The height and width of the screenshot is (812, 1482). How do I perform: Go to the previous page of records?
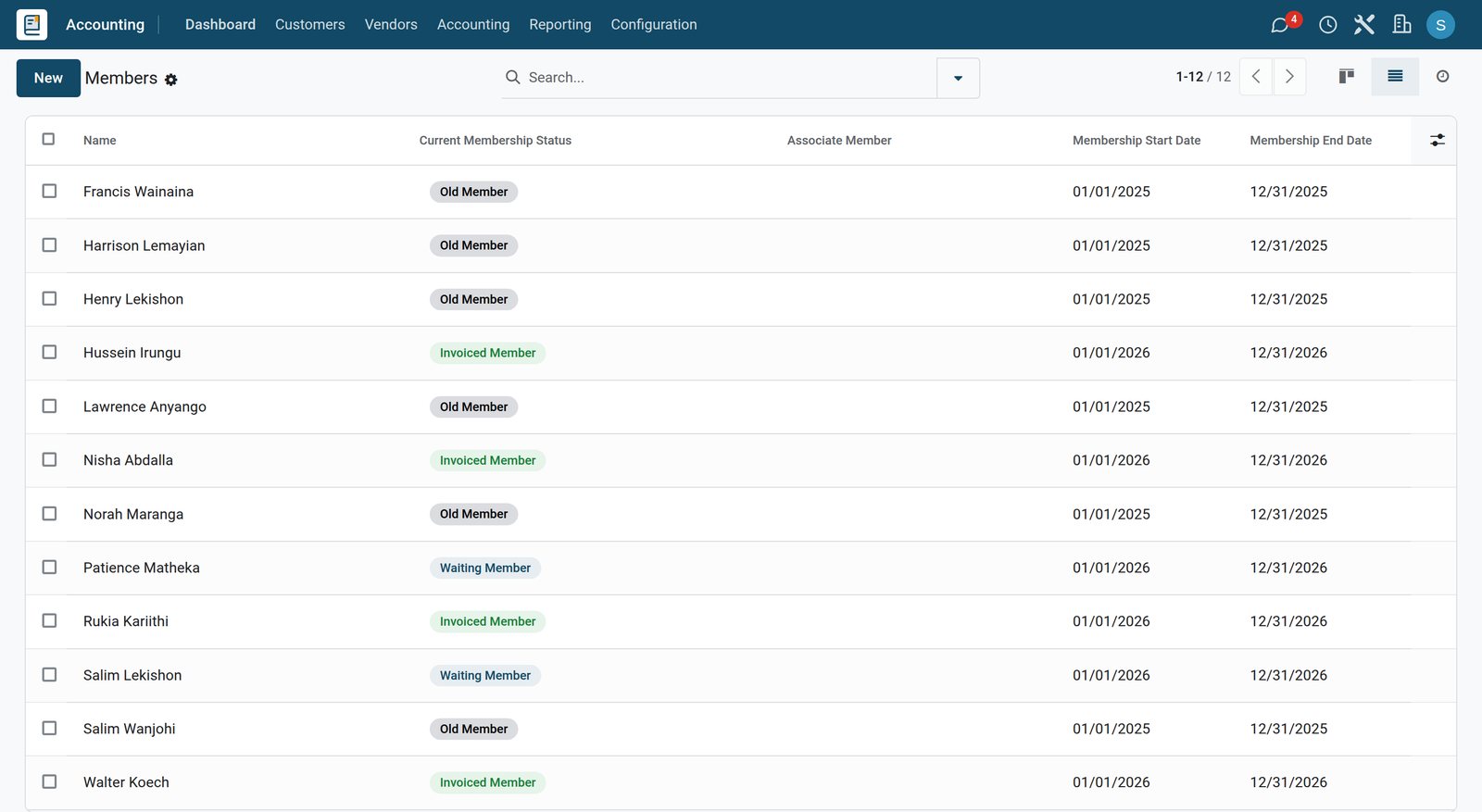point(1256,77)
